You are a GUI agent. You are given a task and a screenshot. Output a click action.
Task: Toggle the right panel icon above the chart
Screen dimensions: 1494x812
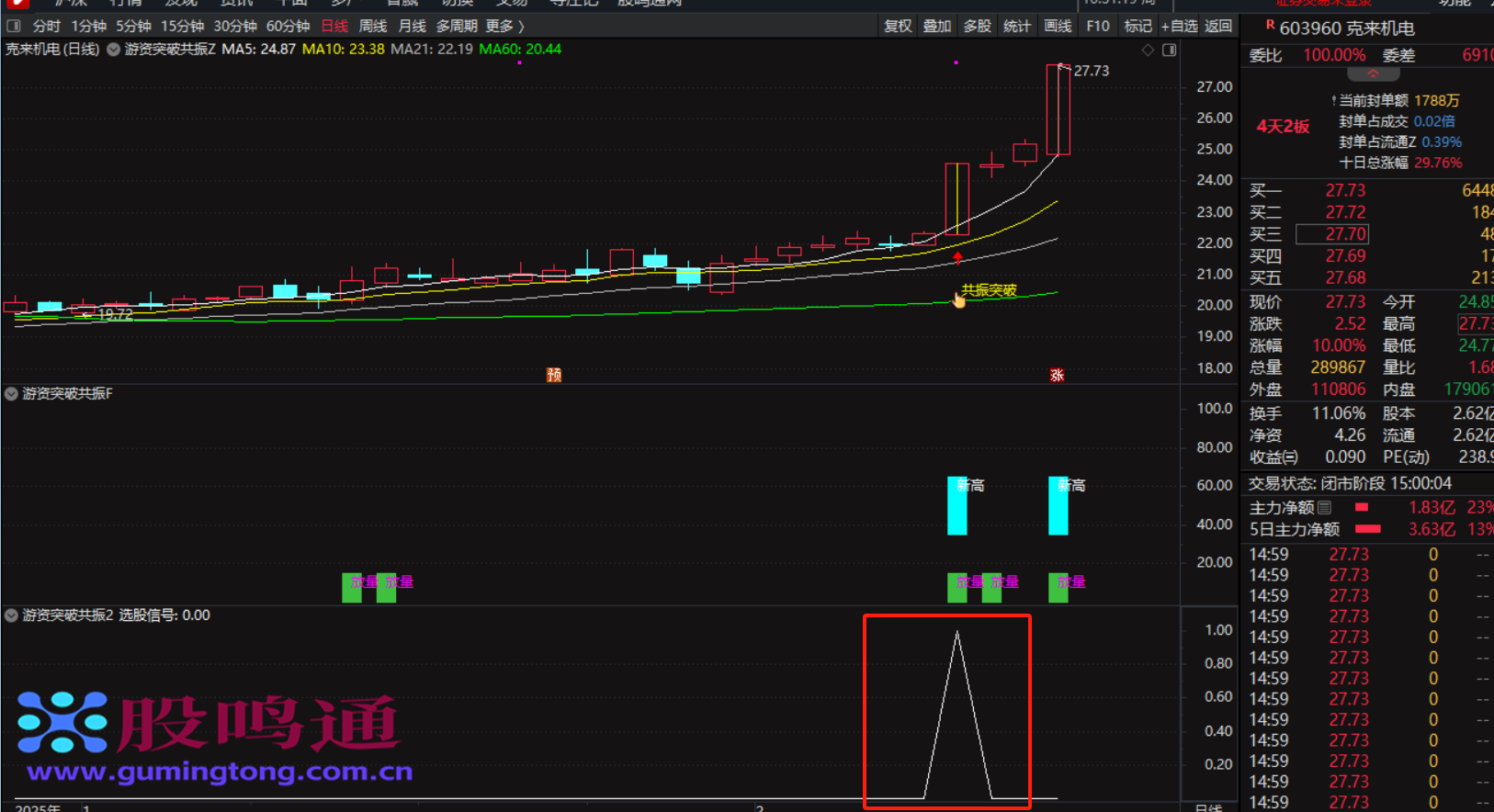1169,50
